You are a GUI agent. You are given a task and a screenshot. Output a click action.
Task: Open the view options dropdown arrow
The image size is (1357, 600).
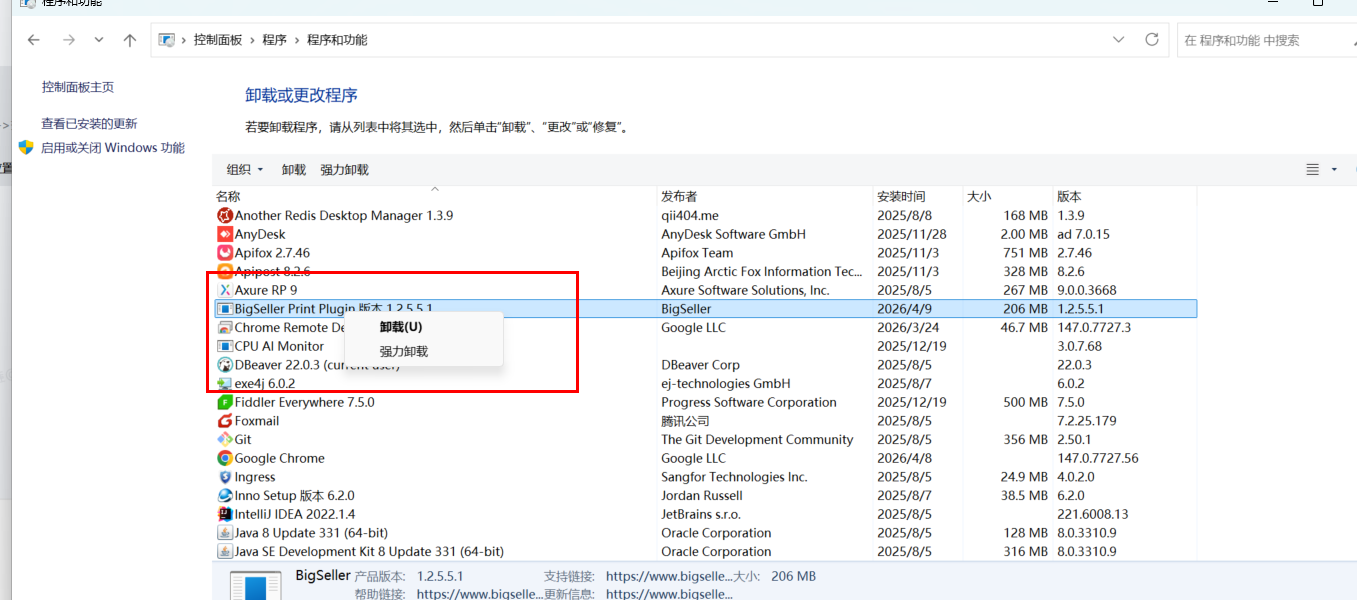tap(1334, 170)
